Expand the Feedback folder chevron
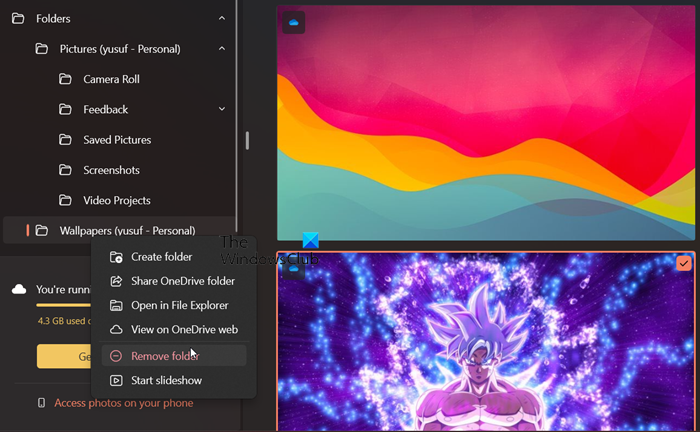The height and width of the screenshot is (432, 700). coord(222,109)
